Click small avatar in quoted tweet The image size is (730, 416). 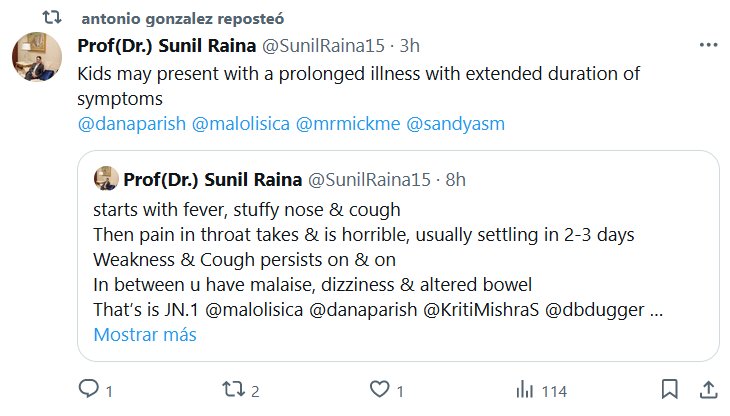105,179
